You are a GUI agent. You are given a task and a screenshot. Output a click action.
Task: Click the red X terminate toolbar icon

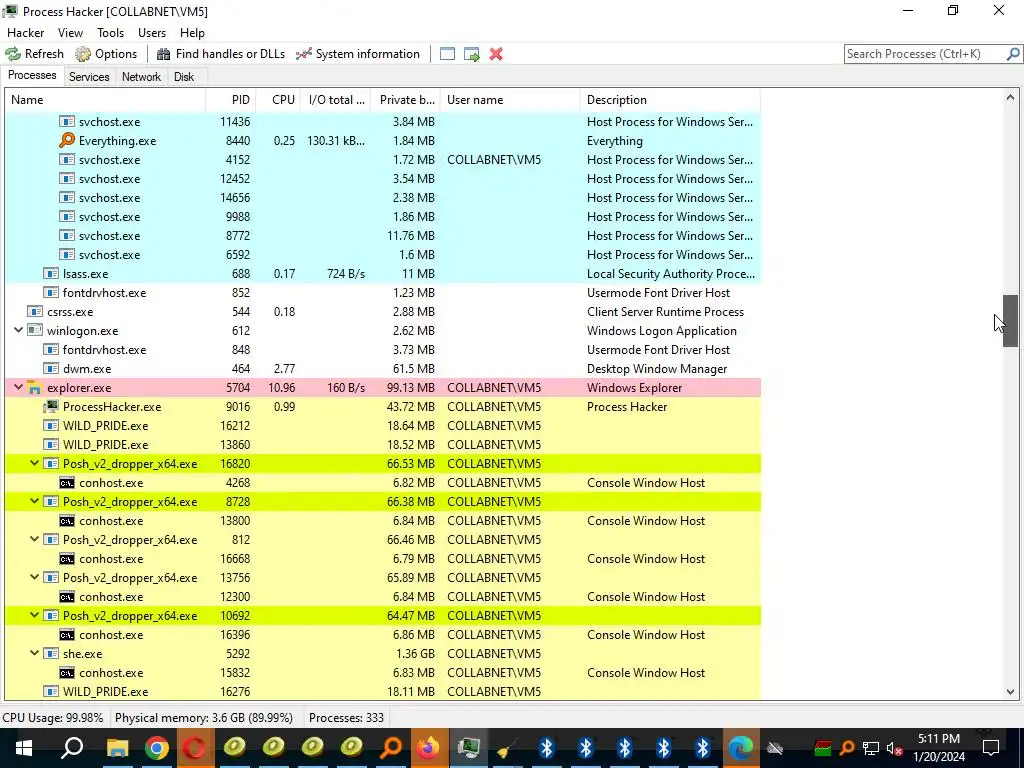click(x=496, y=54)
